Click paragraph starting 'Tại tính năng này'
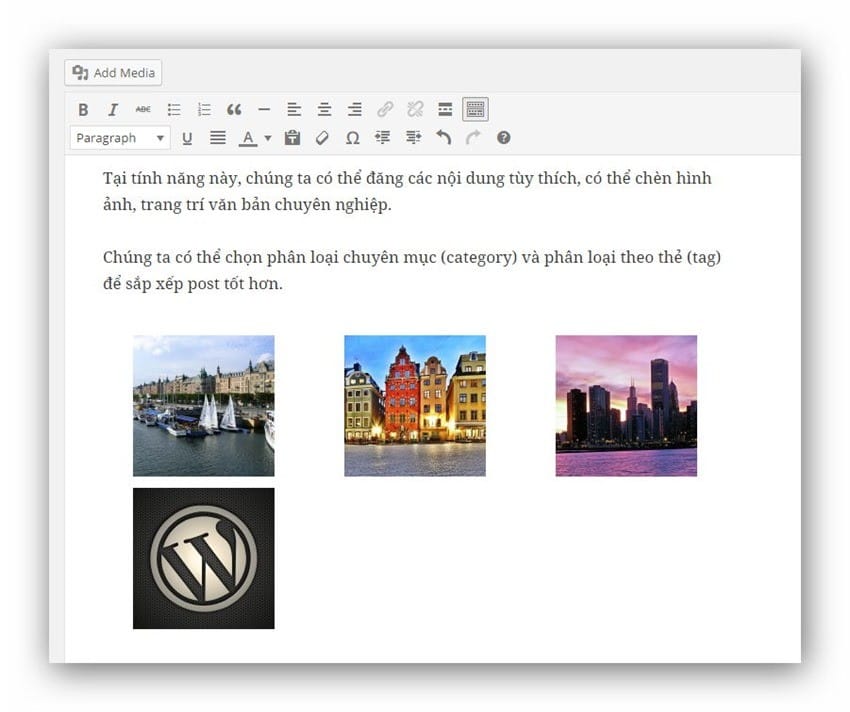850x712 pixels. click(407, 191)
